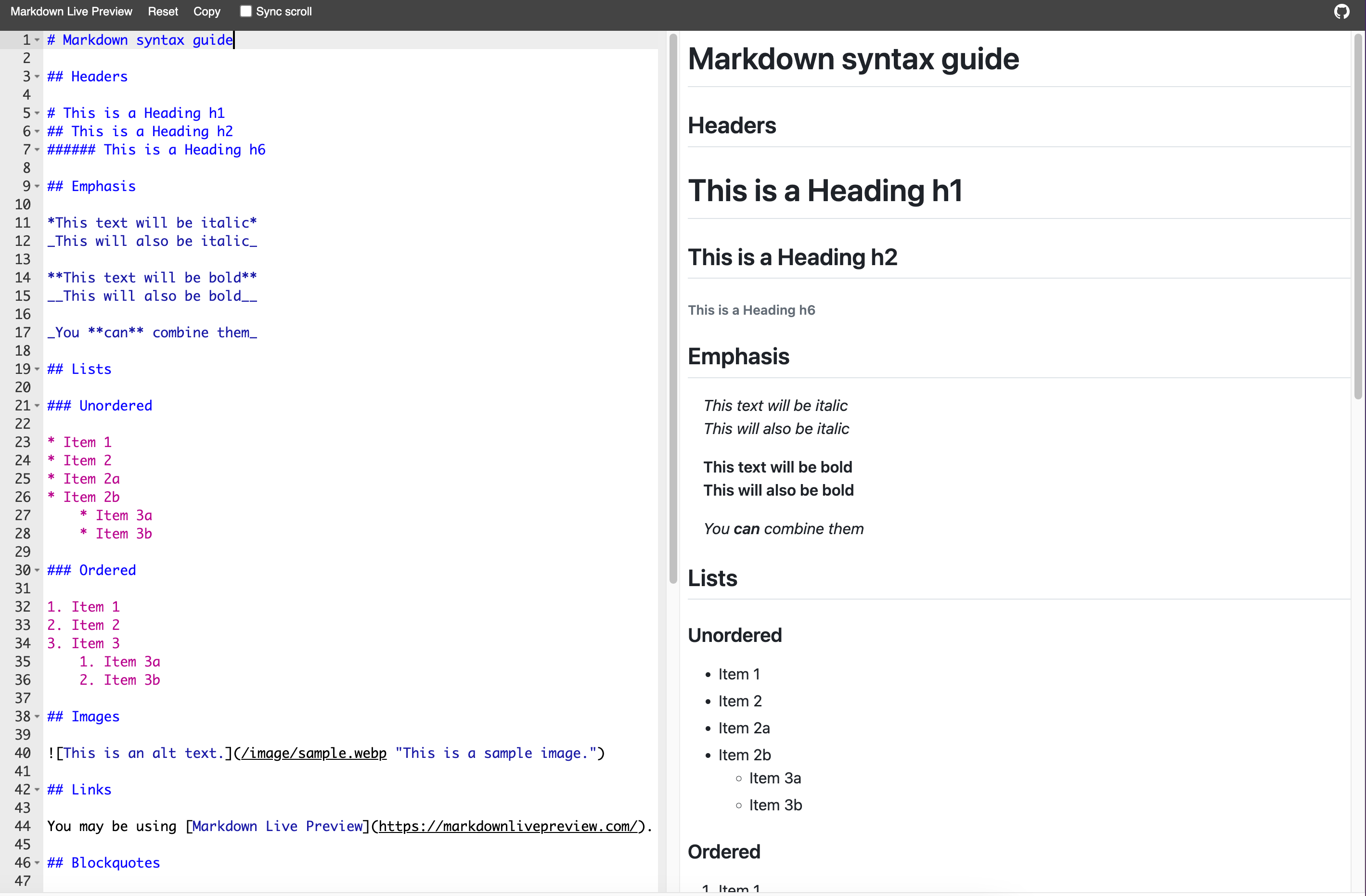Viewport: 1366px width, 896px height.
Task: Select line number 23 in the gutter
Action: (x=23, y=442)
